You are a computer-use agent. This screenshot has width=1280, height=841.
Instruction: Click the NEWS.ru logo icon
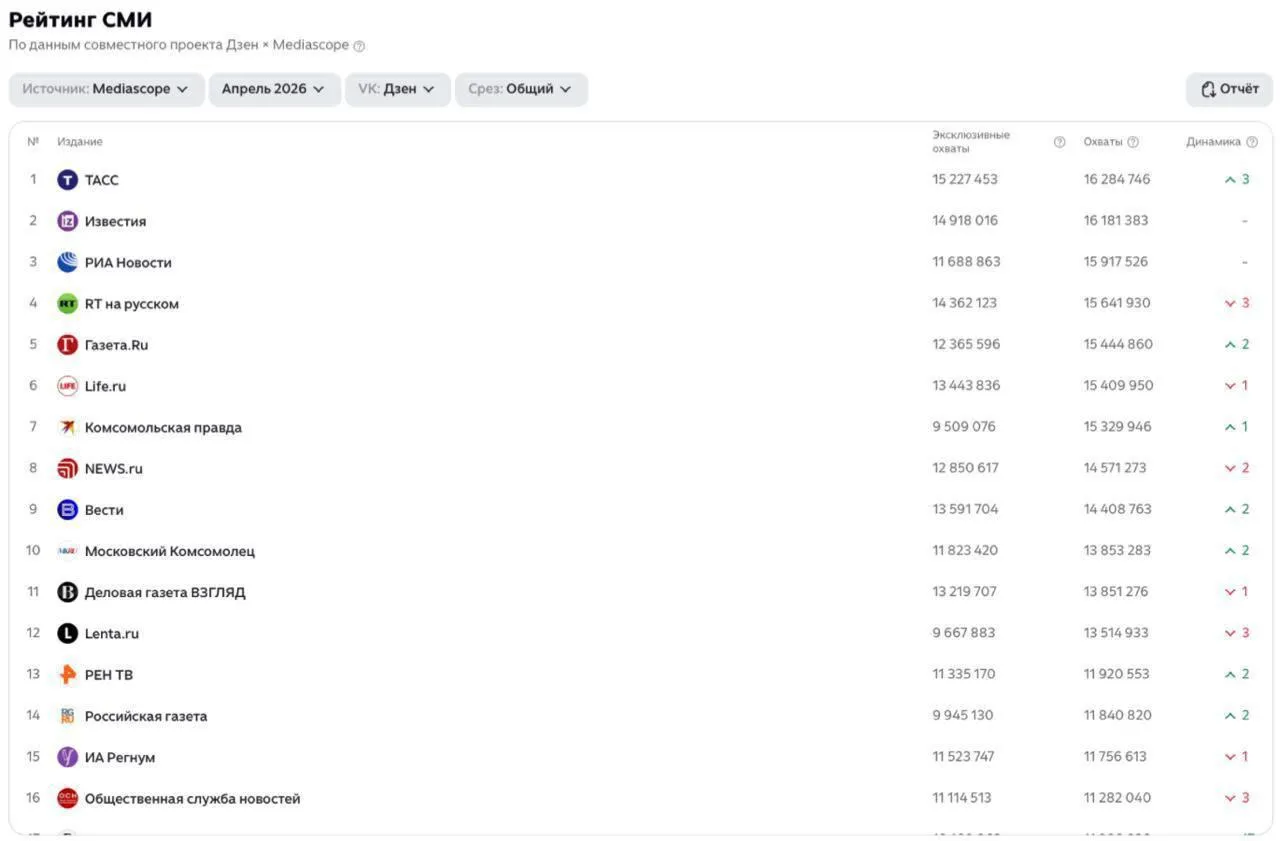tap(67, 469)
